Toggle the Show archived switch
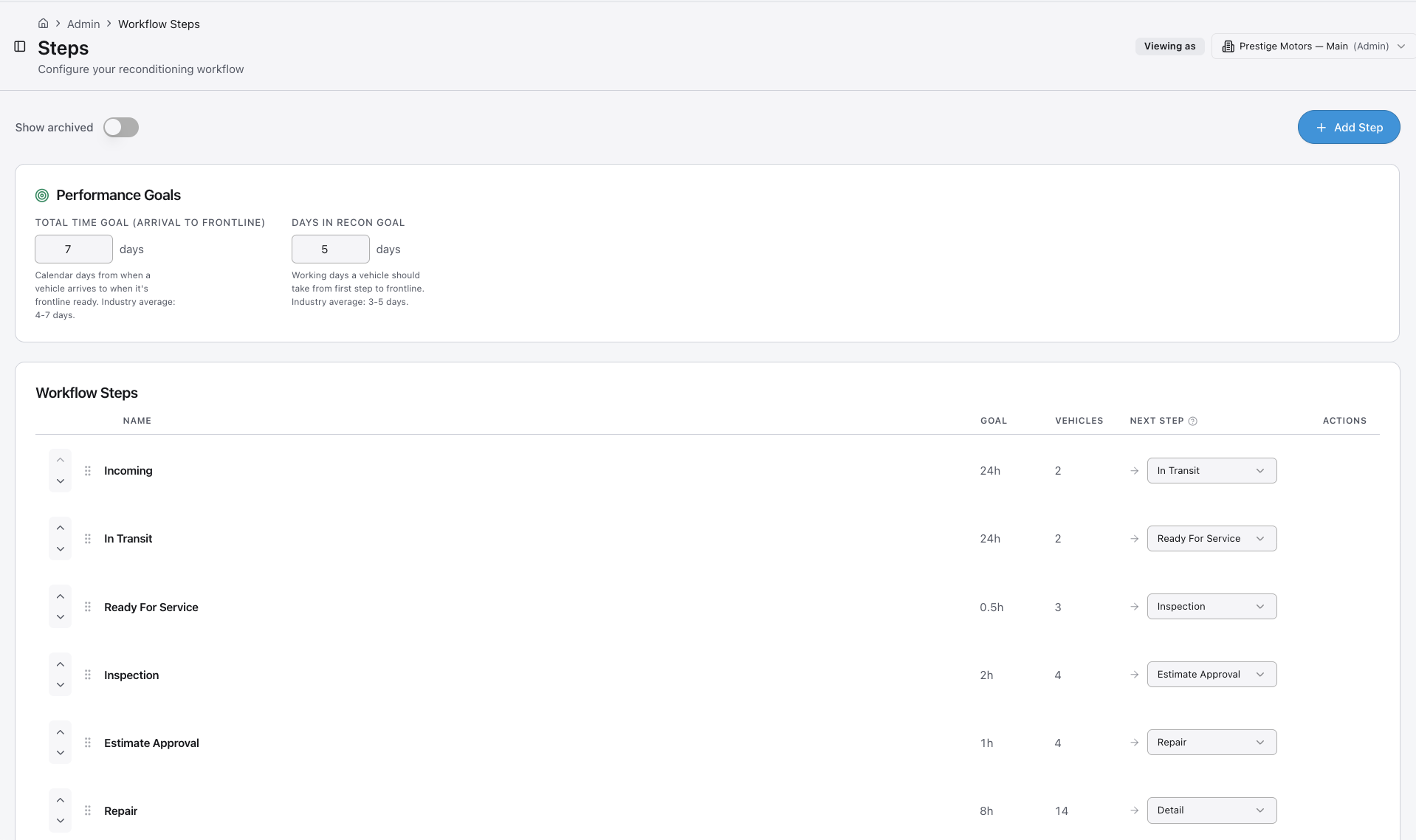1416x840 pixels. point(121,128)
